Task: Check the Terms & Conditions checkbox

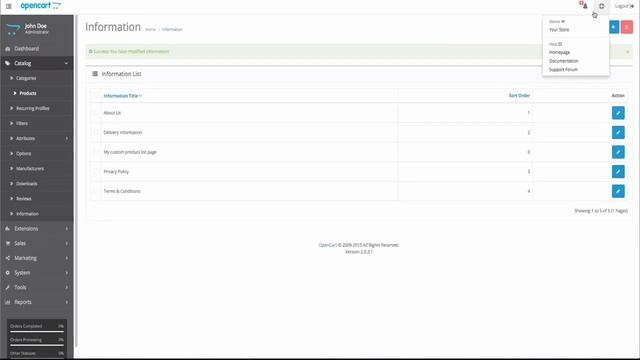Action: point(96,191)
